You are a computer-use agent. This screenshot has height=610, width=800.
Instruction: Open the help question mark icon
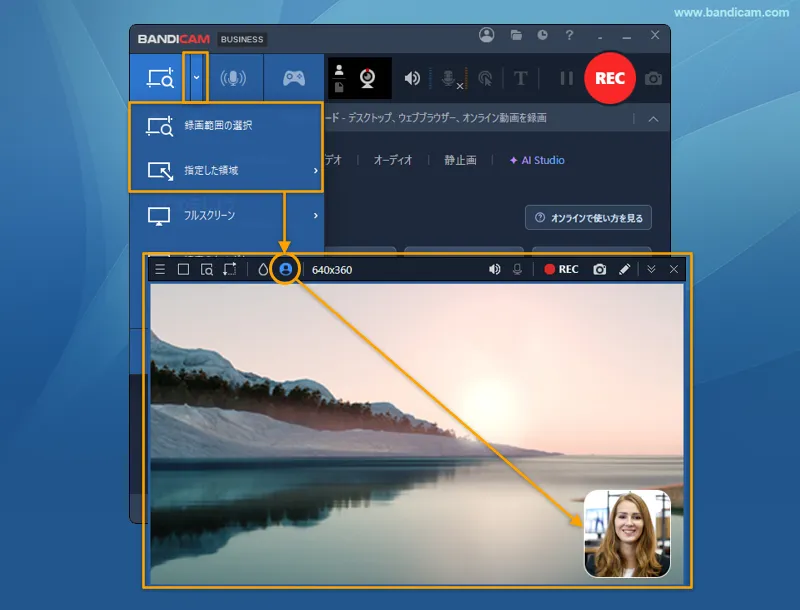click(569, 35)
